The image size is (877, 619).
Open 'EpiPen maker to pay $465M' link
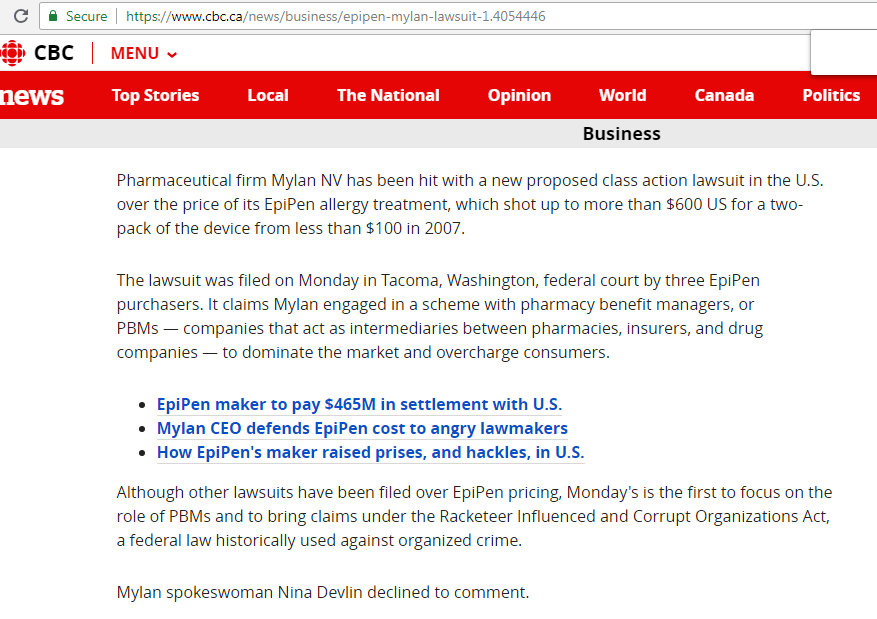pos(359,404)
